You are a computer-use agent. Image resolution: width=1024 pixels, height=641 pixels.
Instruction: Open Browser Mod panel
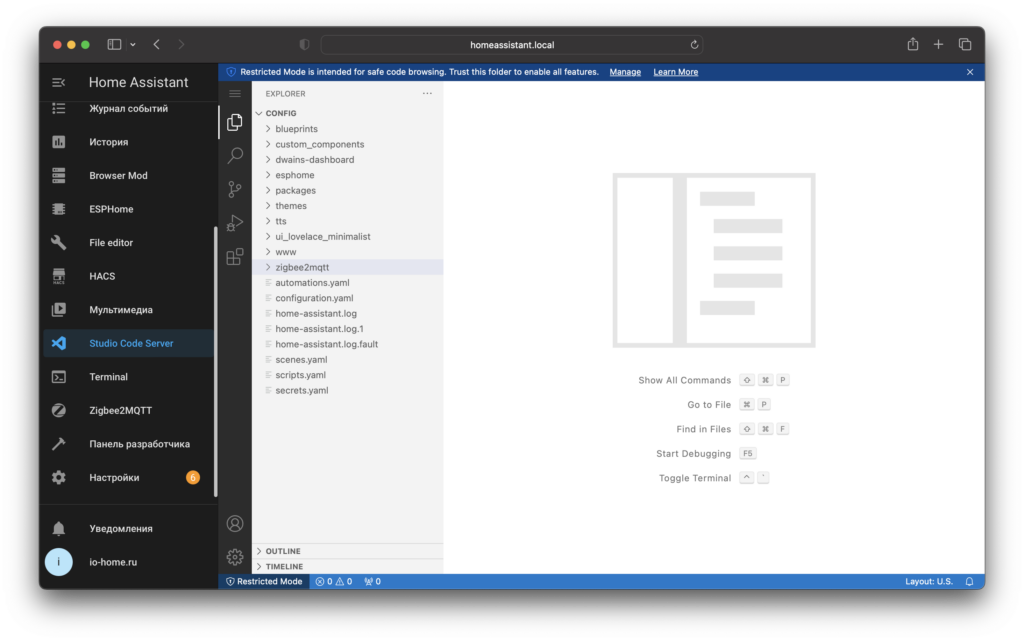(x=129, y=176)
